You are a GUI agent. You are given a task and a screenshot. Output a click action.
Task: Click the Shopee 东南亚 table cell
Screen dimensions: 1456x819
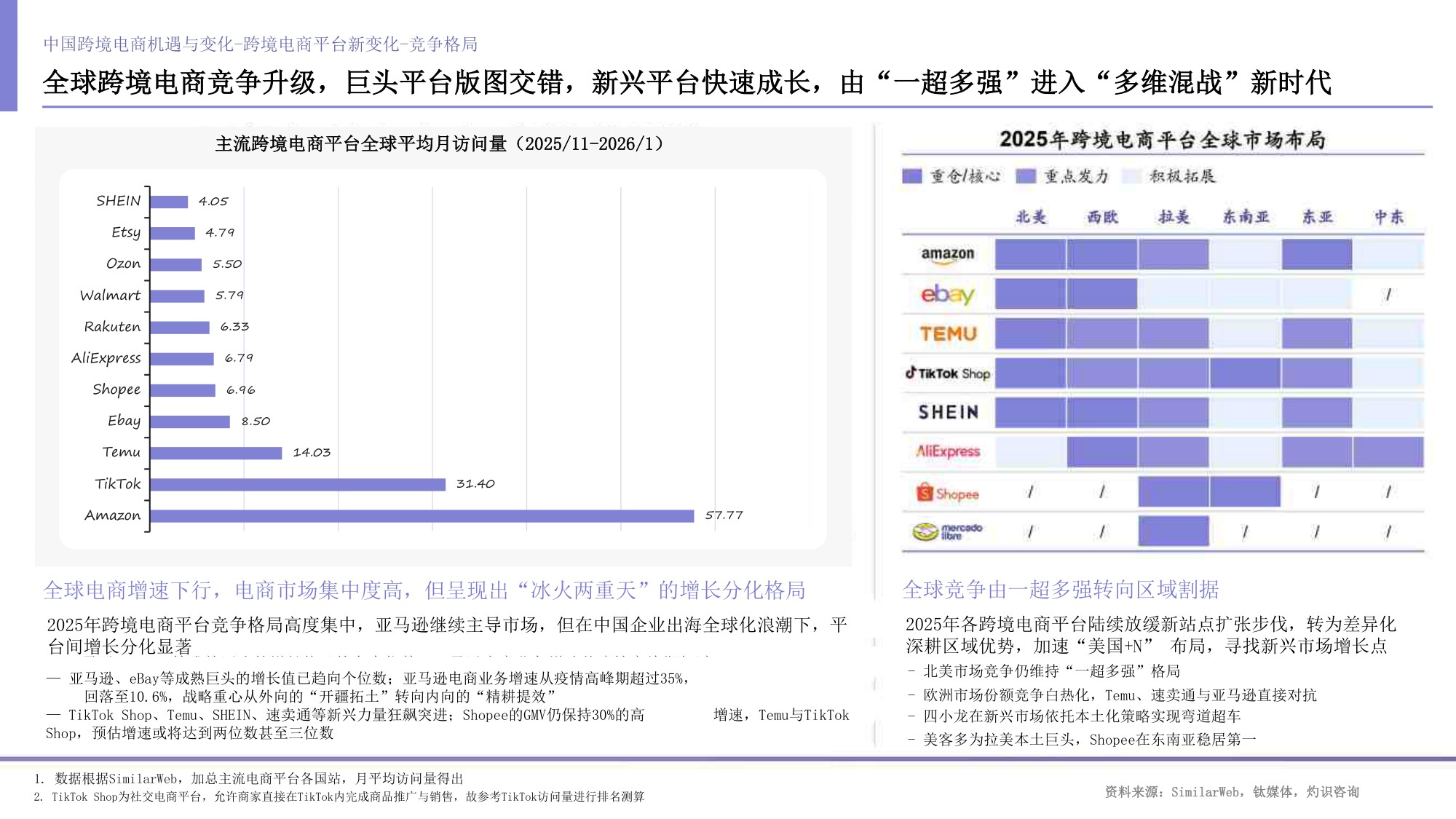coord(1246,491)
